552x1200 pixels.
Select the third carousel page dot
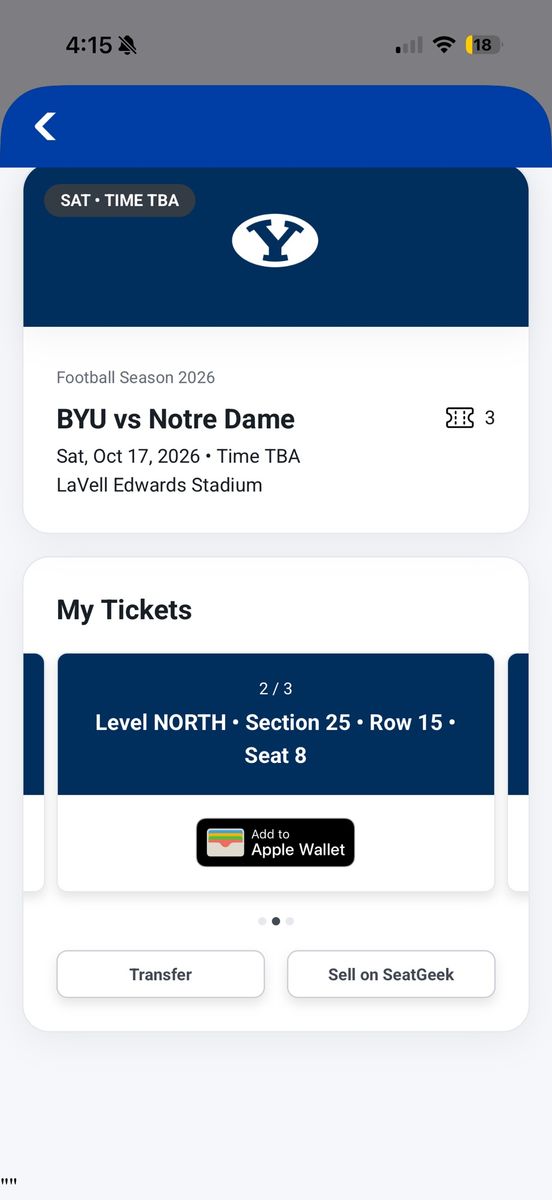coord(290,921)
